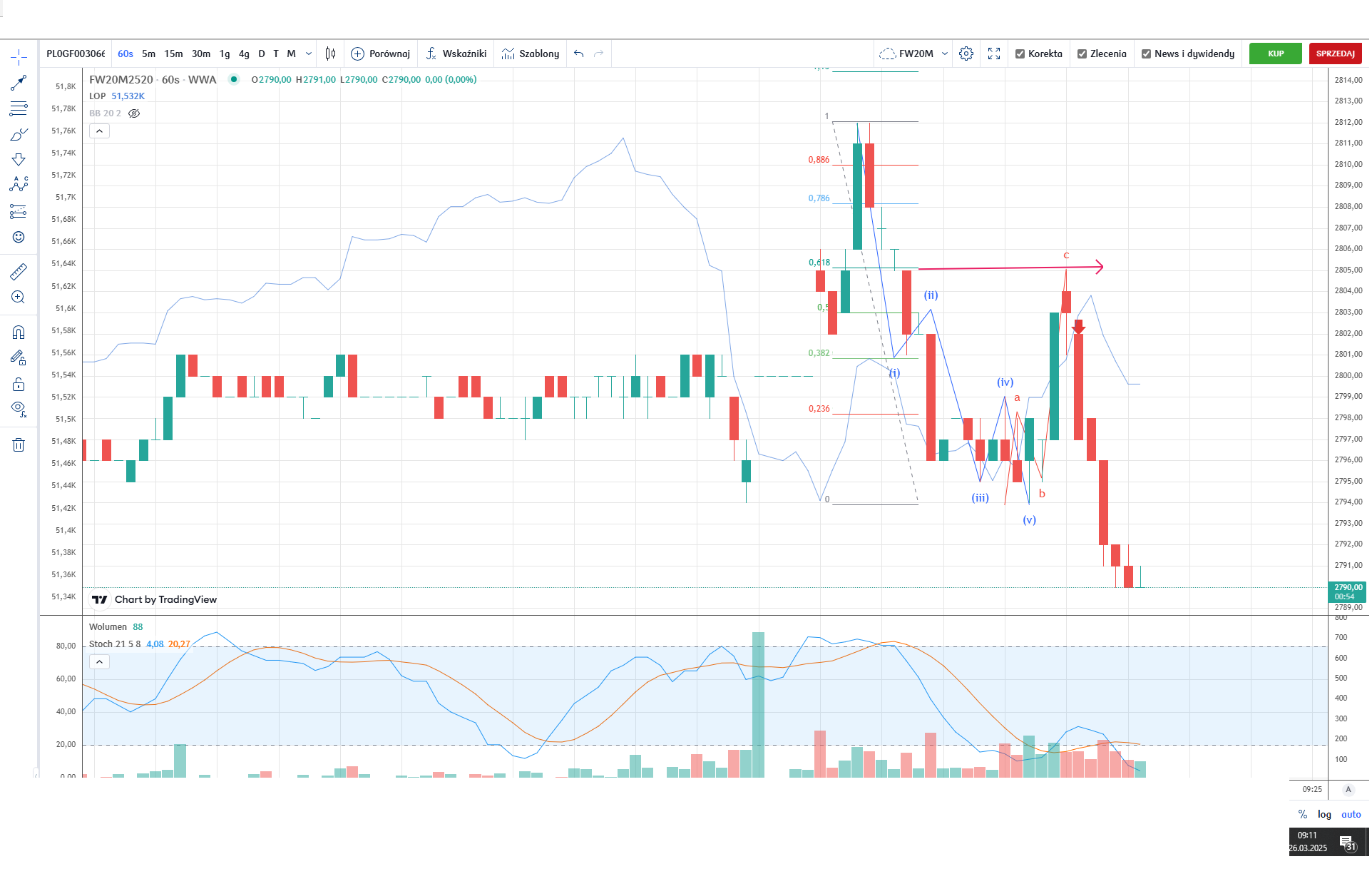1372x869 pixels.
Task: Switch to monthly M timeframe
Action: tap(291, 54)
